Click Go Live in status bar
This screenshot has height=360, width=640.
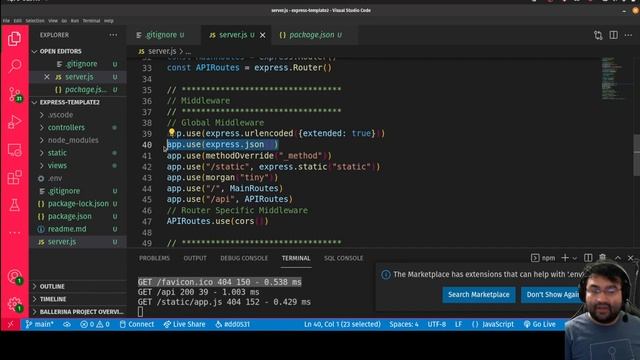(x=539, y=324)
